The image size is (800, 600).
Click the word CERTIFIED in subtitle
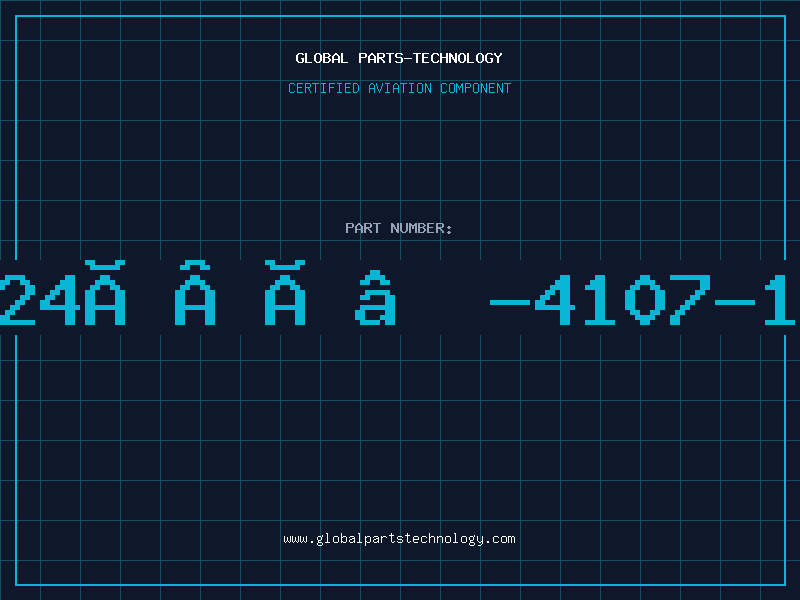point(324,88)
